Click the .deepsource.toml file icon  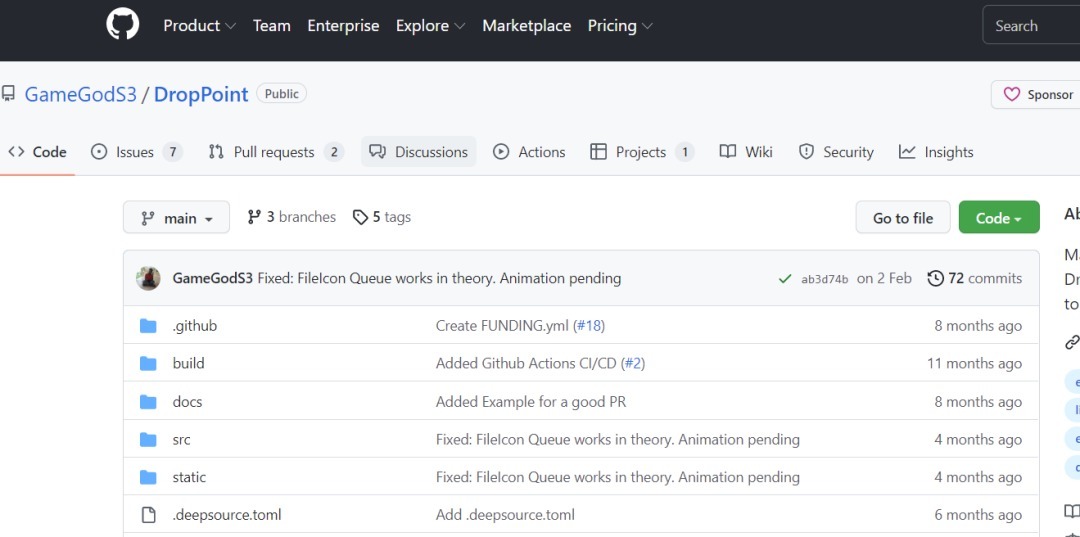point(148,515)
